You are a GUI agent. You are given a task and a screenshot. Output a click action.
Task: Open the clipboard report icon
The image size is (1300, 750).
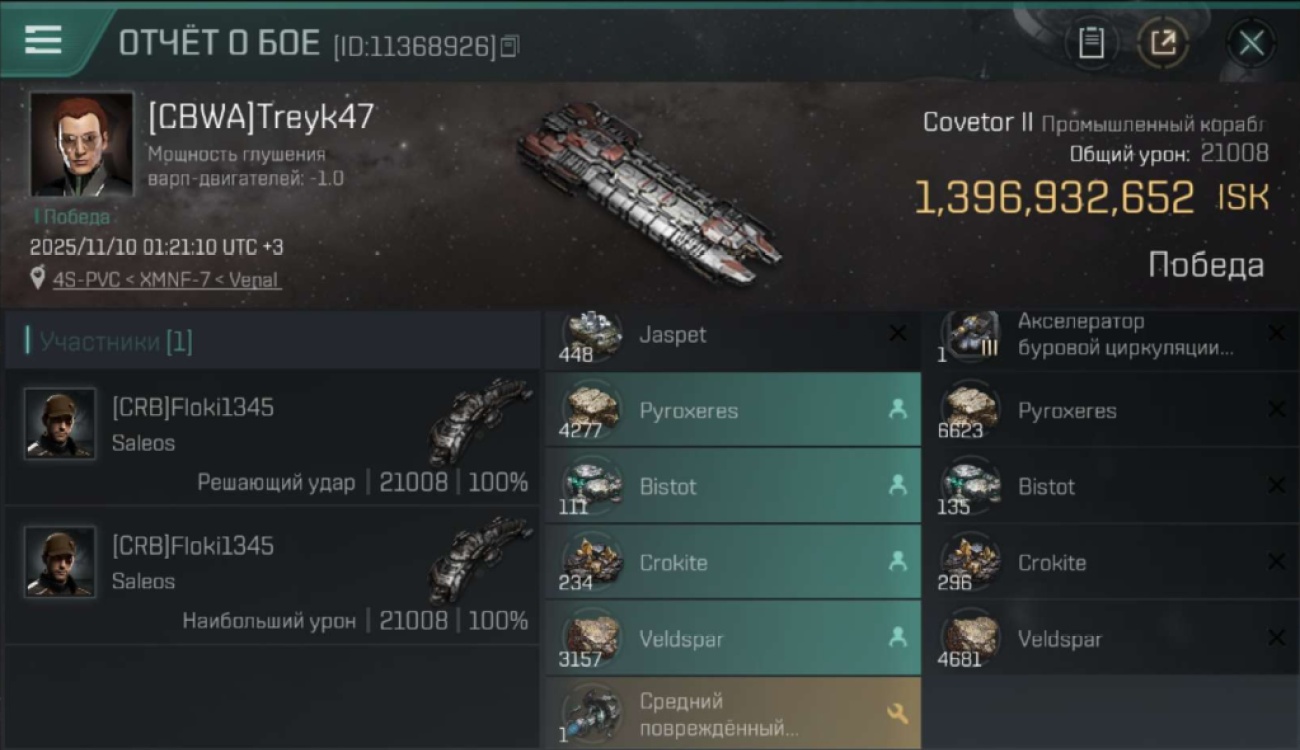1091,43
